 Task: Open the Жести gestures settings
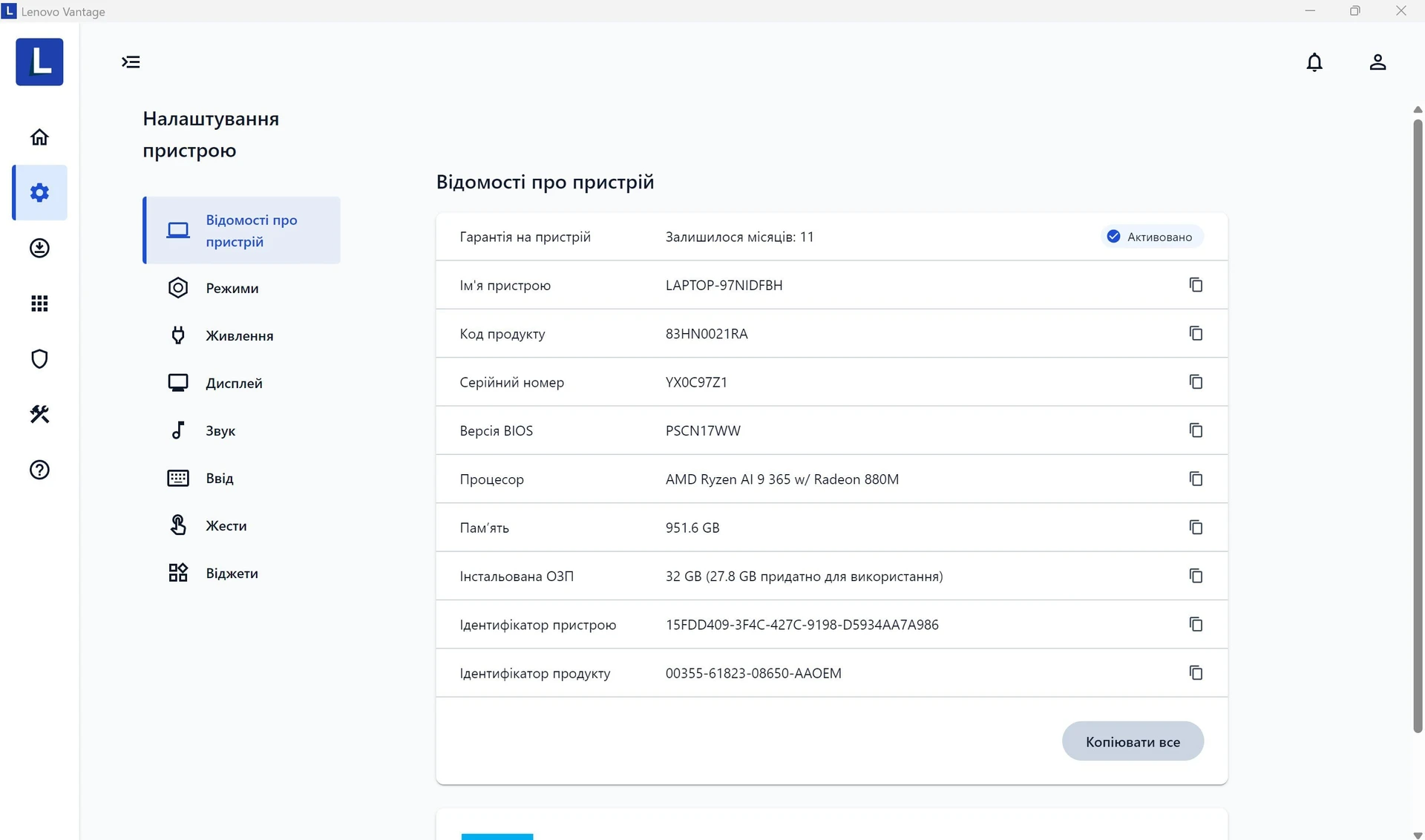point(242,525)
